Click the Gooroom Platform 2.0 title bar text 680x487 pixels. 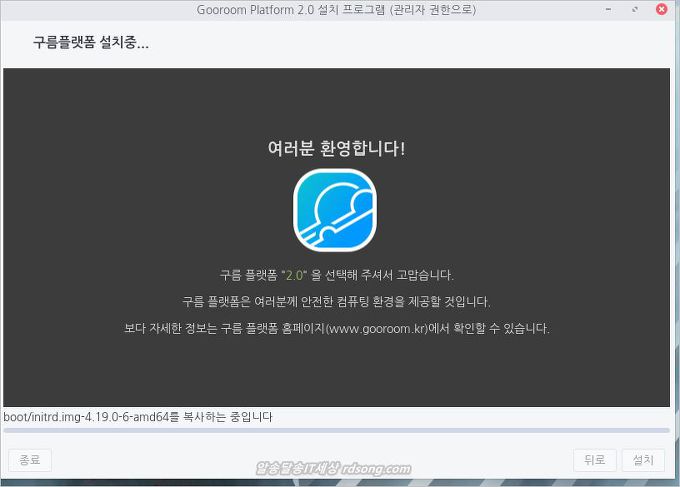[x=337, y=10]
